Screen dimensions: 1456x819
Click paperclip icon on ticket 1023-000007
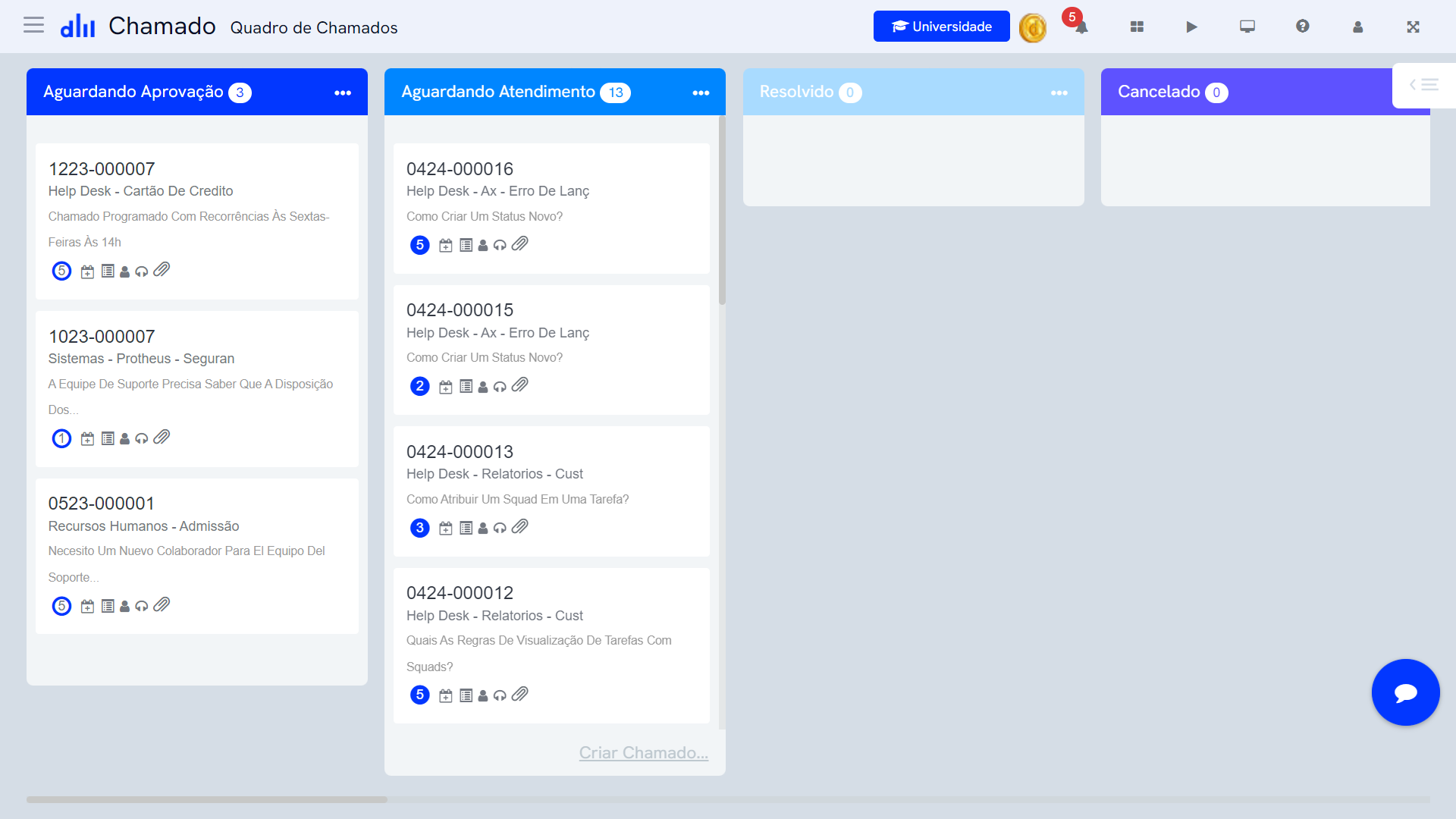(x=162, y=438)
